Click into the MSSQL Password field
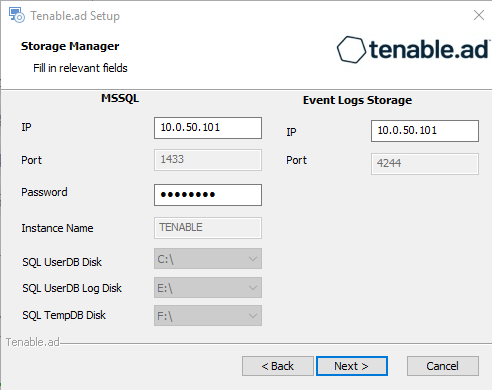The width and height of the screenshot is (492, 390). pyautogui.click(x=208, y=195)
